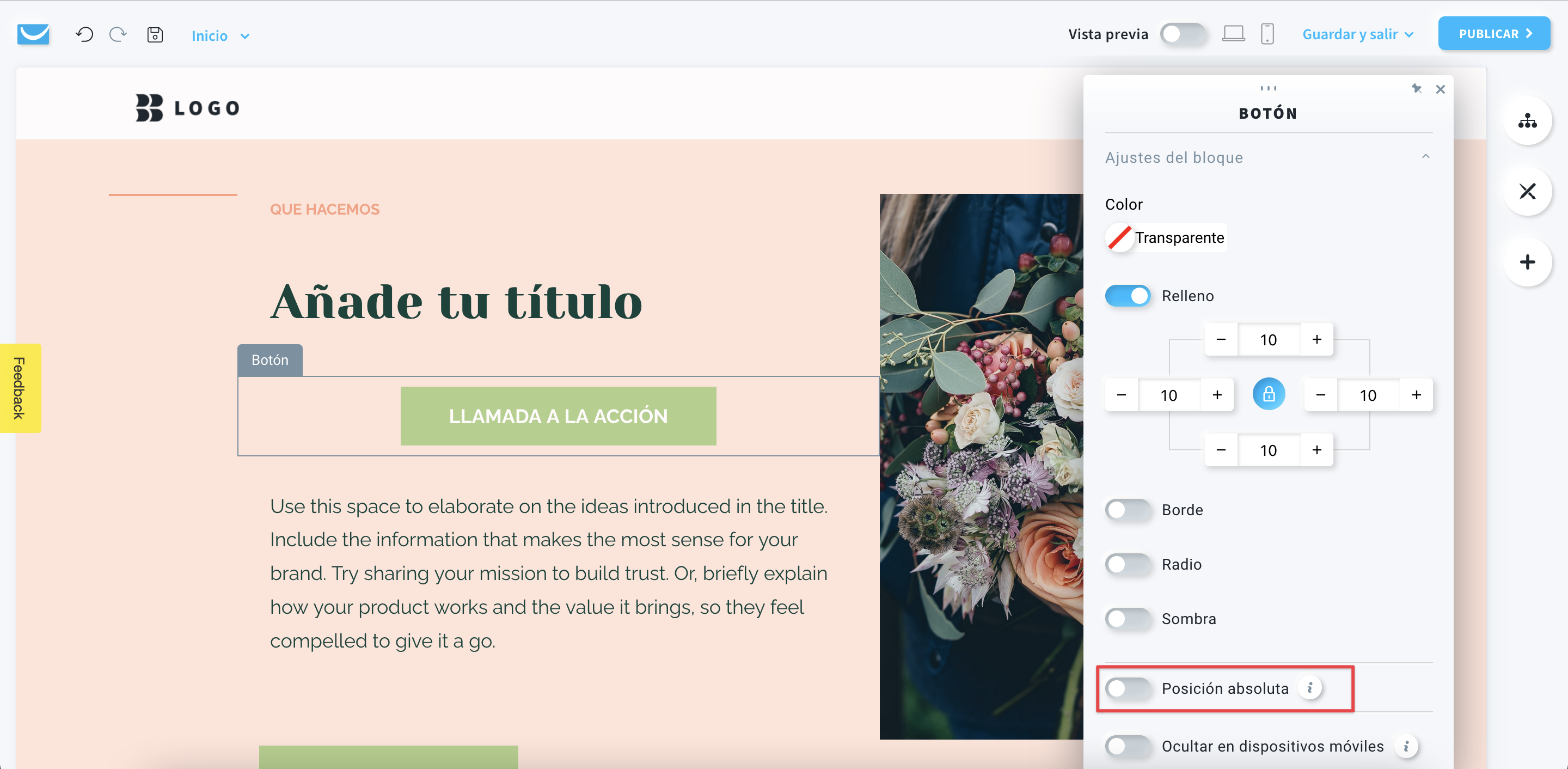Undo the last change
Image resolution: width=1568 pixels, height=769 pixels.
pos(84,34)
